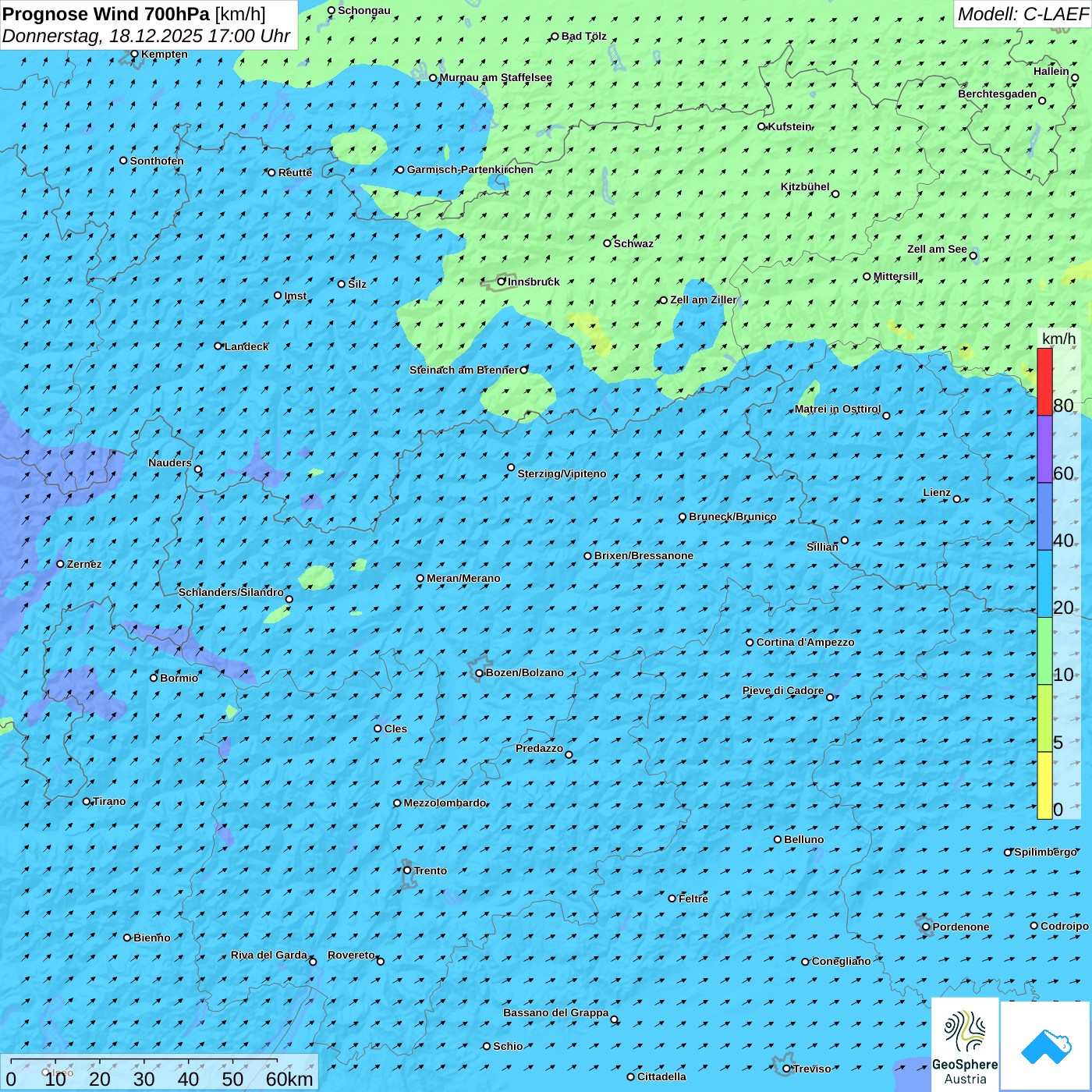
Task: Select the Zernez city label
Action: coord(84,564)
